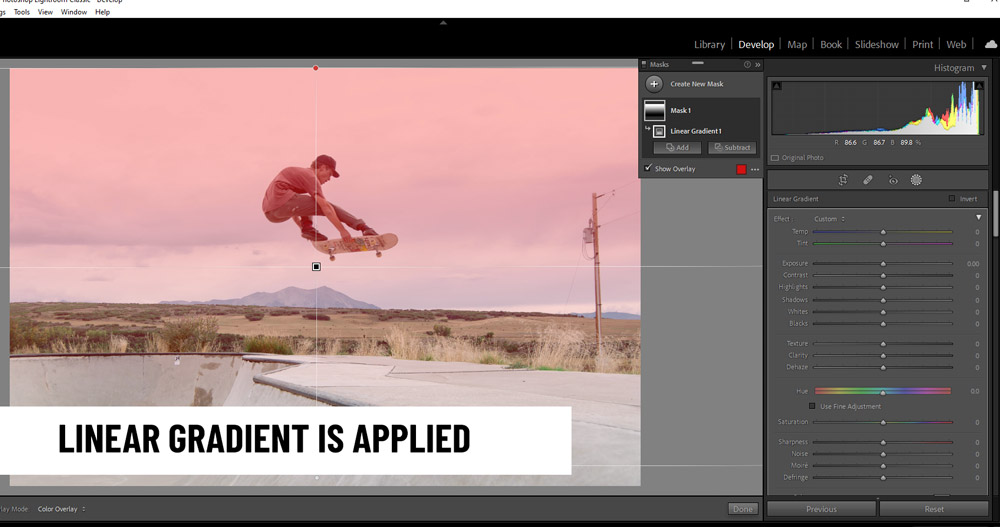This screenshot has height=527, width=1000.
Task: Select the Healing bandage tool icon
Action: 868,180
